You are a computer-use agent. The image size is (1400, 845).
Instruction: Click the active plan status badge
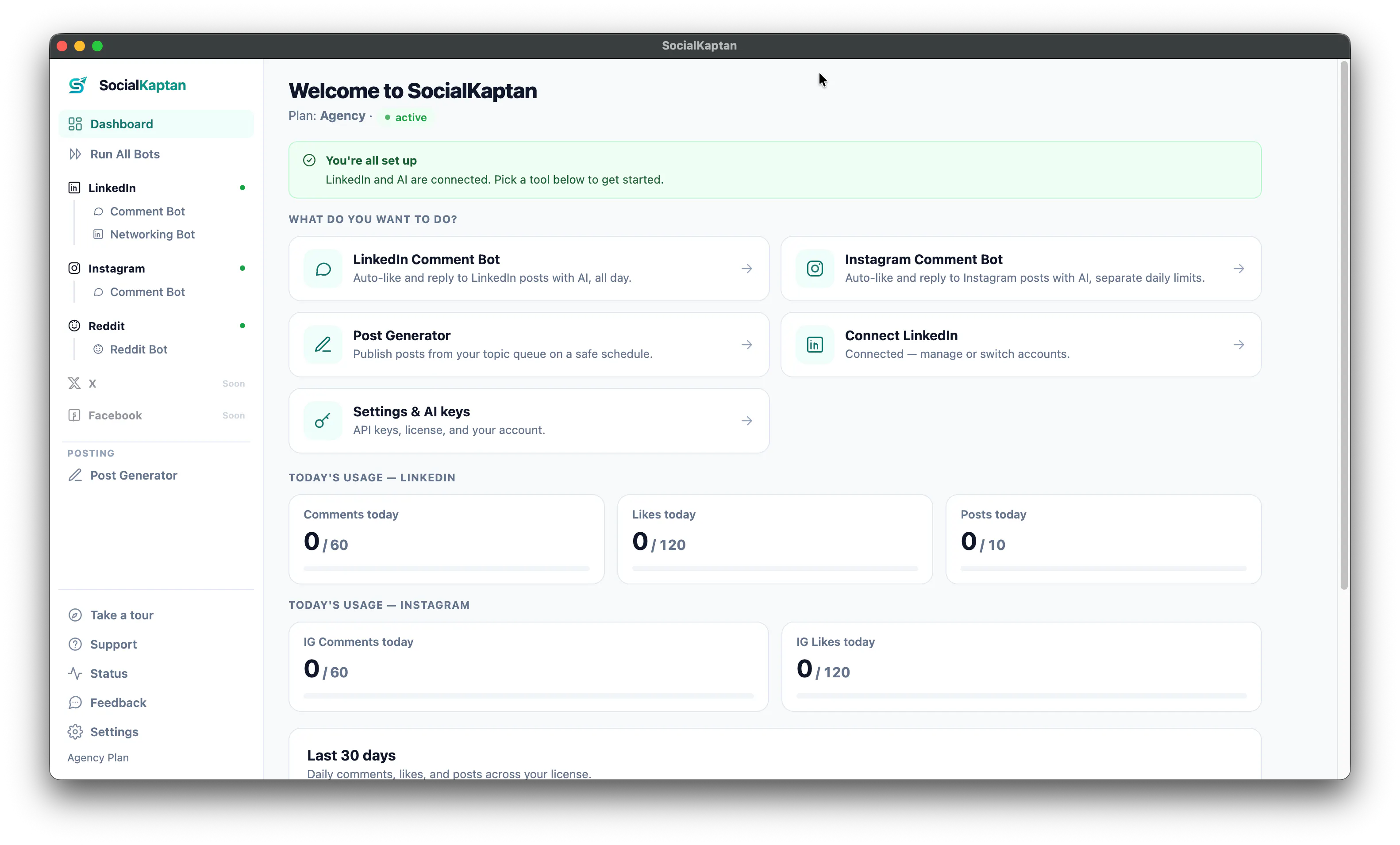coord(406,117)
